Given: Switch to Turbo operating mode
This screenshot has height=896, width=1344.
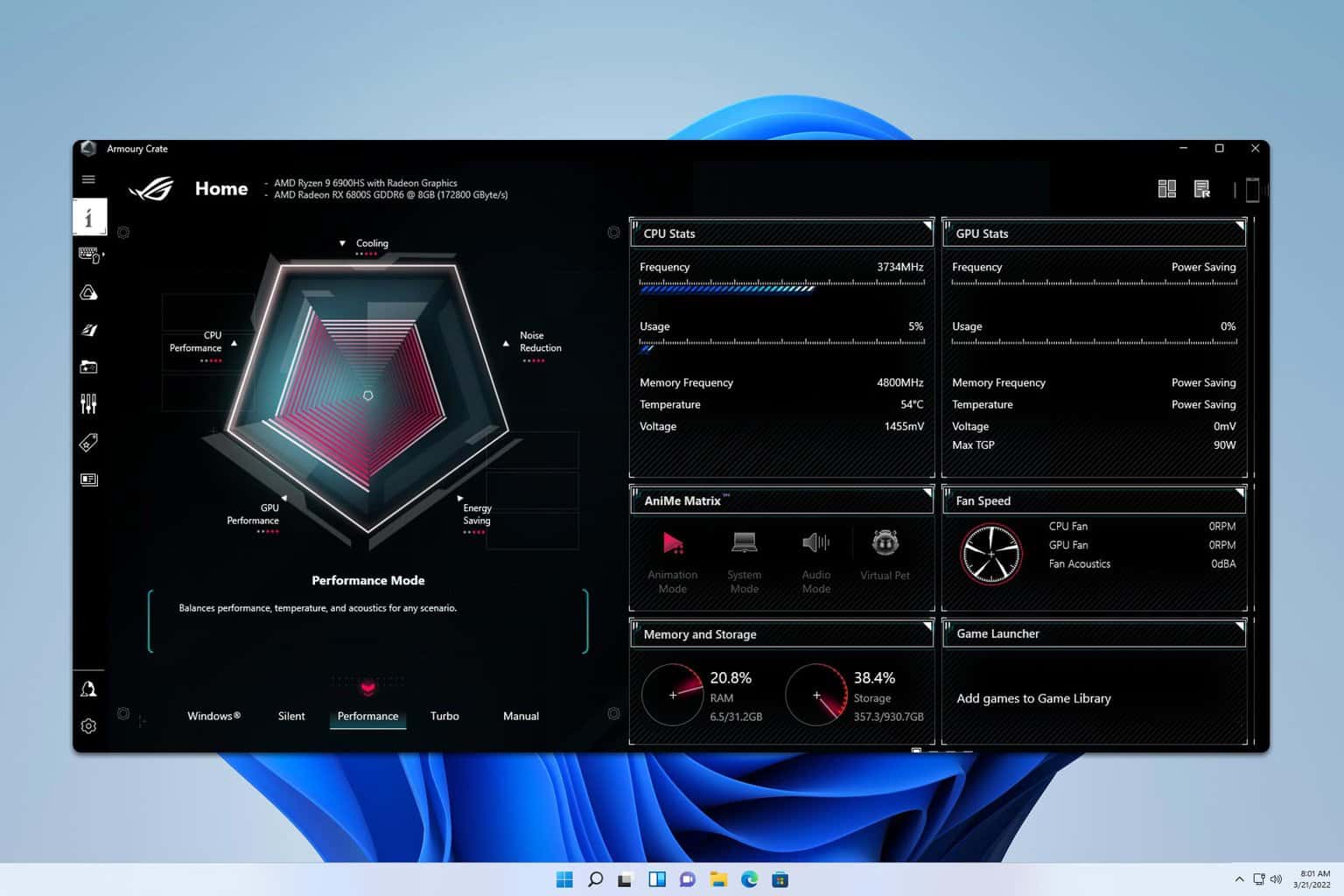Looking at the screenshot, I should tap(444, 716).
